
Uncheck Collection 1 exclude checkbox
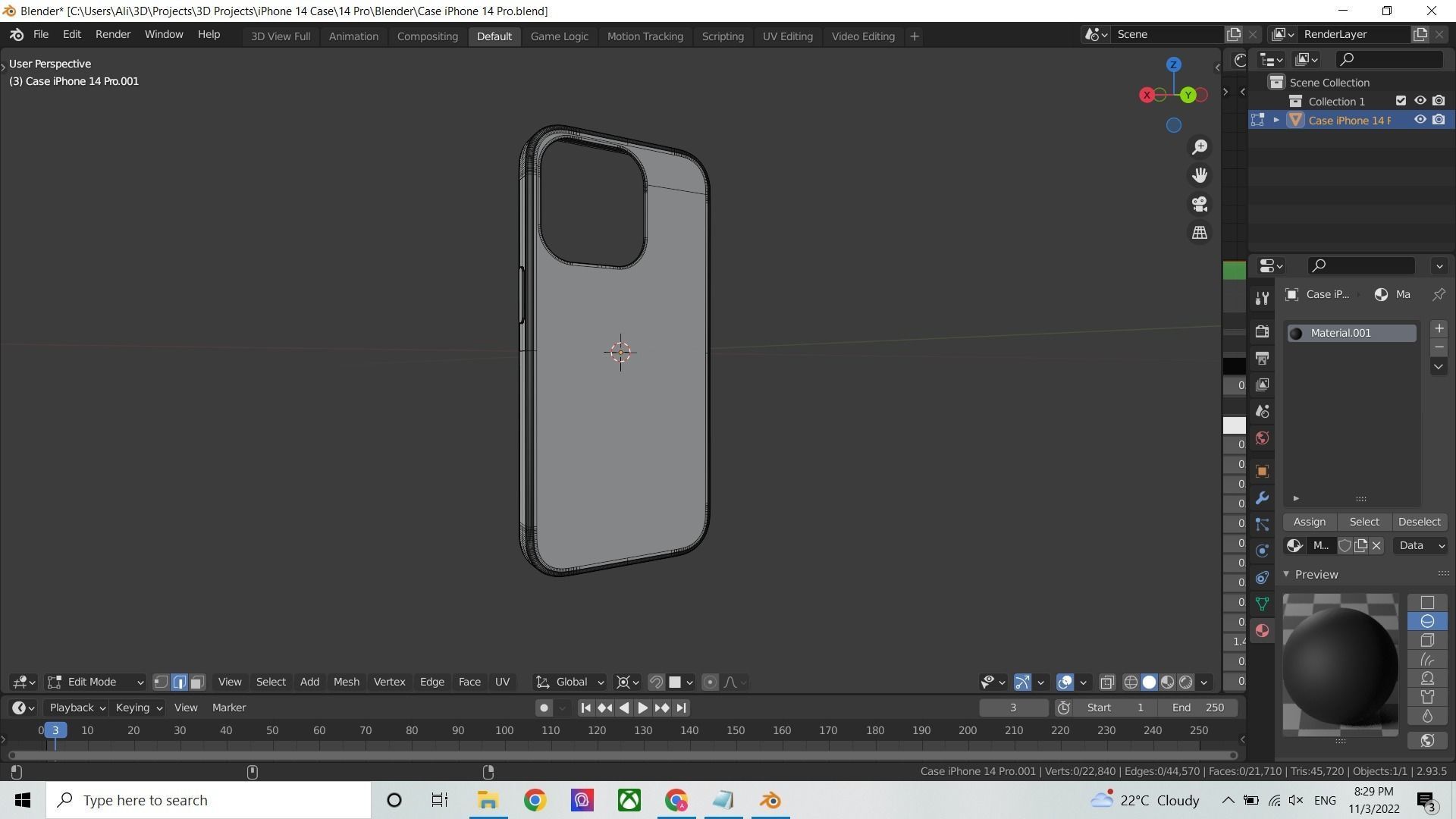point(1401,101)
